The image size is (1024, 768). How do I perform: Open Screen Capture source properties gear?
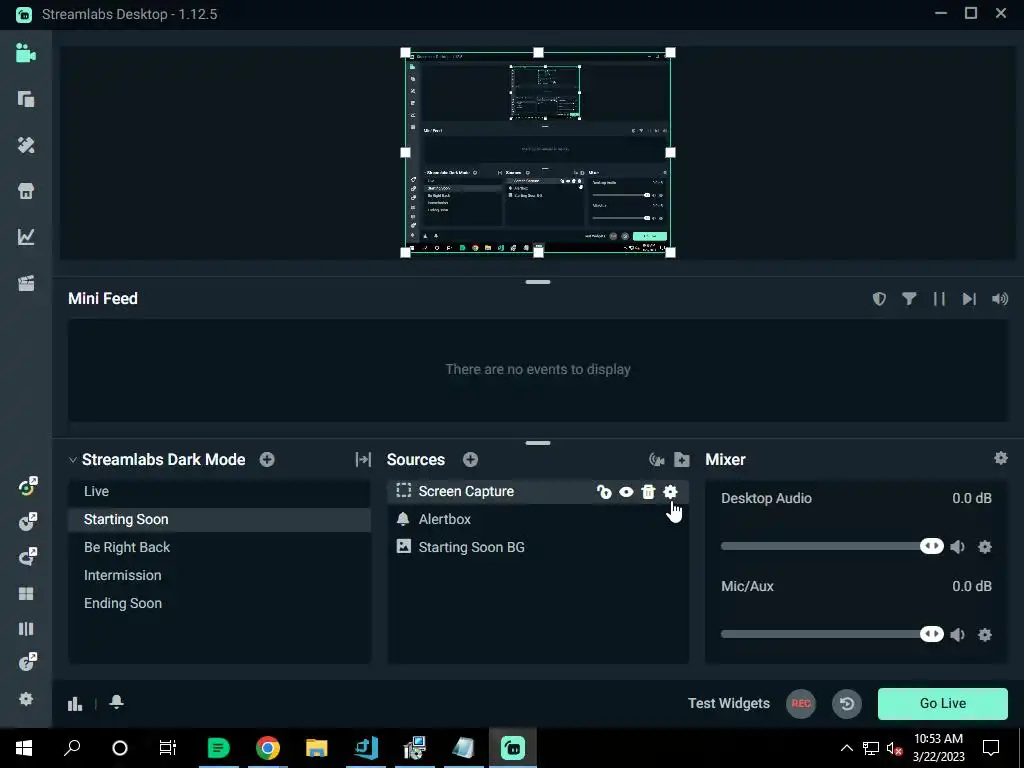tap(670, 492)
